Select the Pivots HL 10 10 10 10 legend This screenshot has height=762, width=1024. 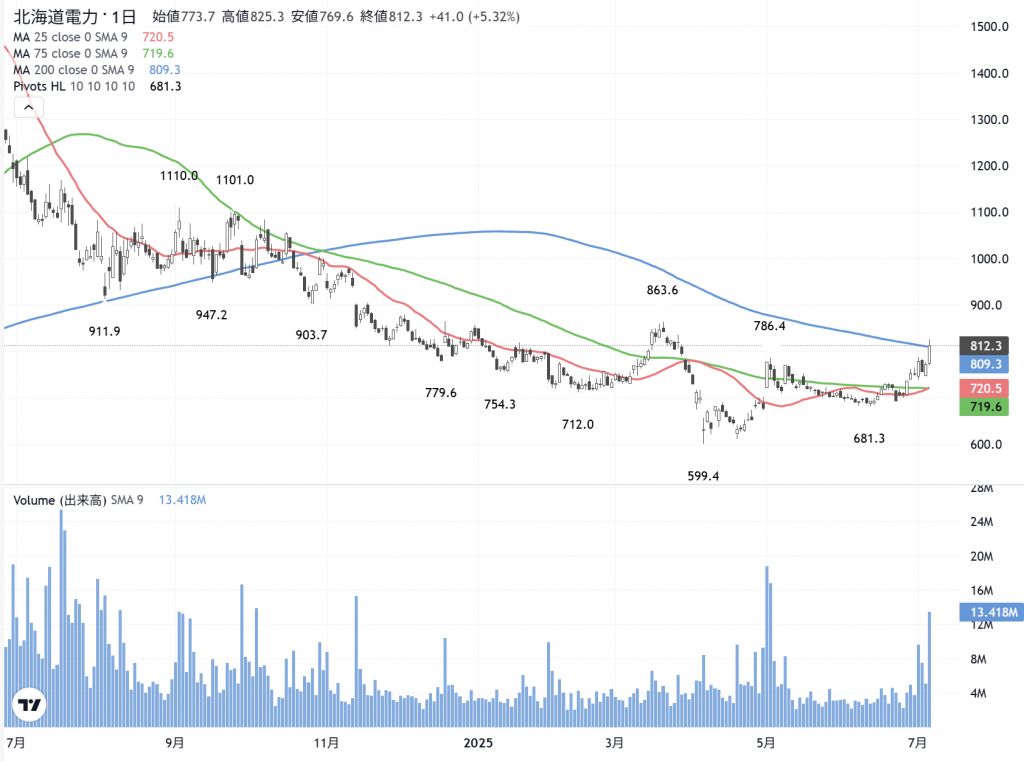coord(74,86)
